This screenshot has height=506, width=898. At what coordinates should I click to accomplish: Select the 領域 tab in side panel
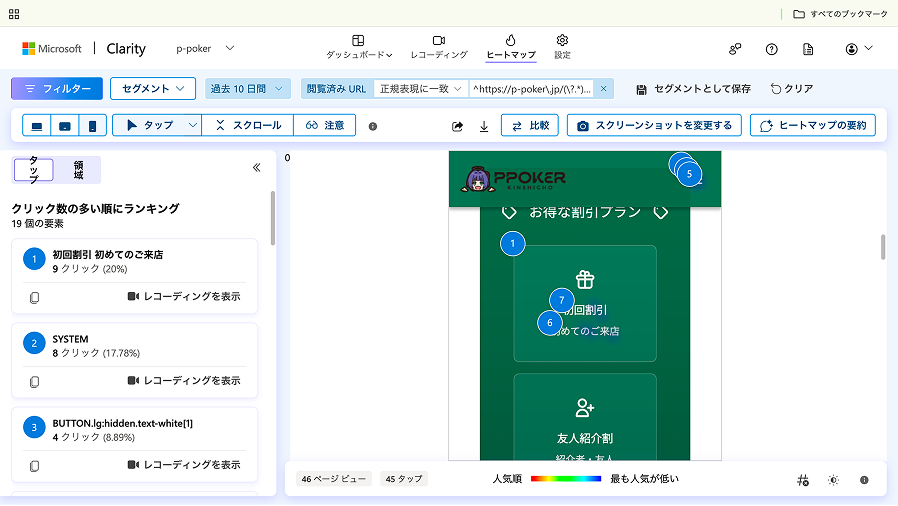tap(78, 170)
